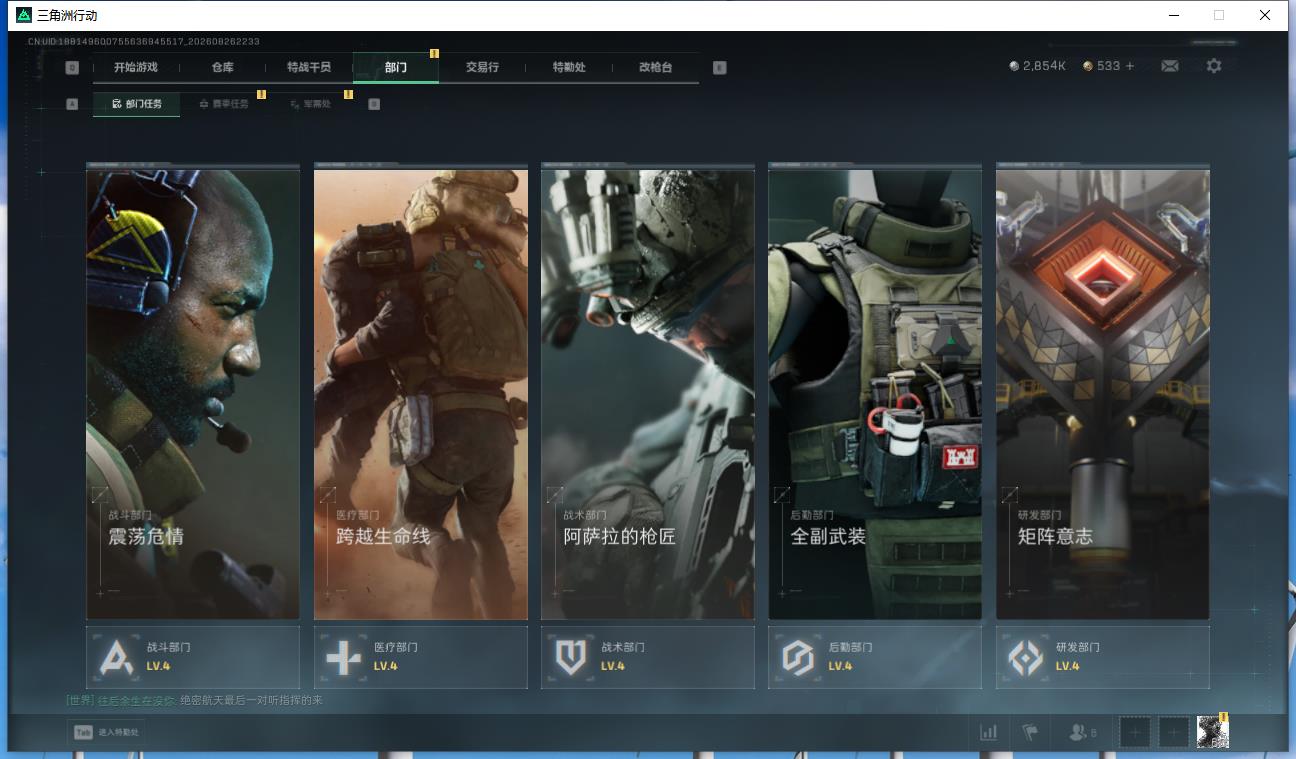This screenshot has width=1296, height=759.
Task: Switch to the 赛季任务 sub-tab
Action: click(224, 104)
